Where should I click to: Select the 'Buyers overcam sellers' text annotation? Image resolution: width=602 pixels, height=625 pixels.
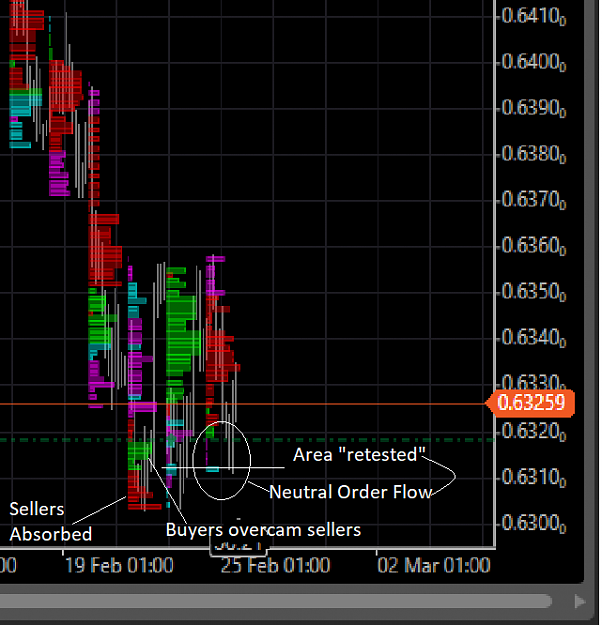tap(263, 531)
